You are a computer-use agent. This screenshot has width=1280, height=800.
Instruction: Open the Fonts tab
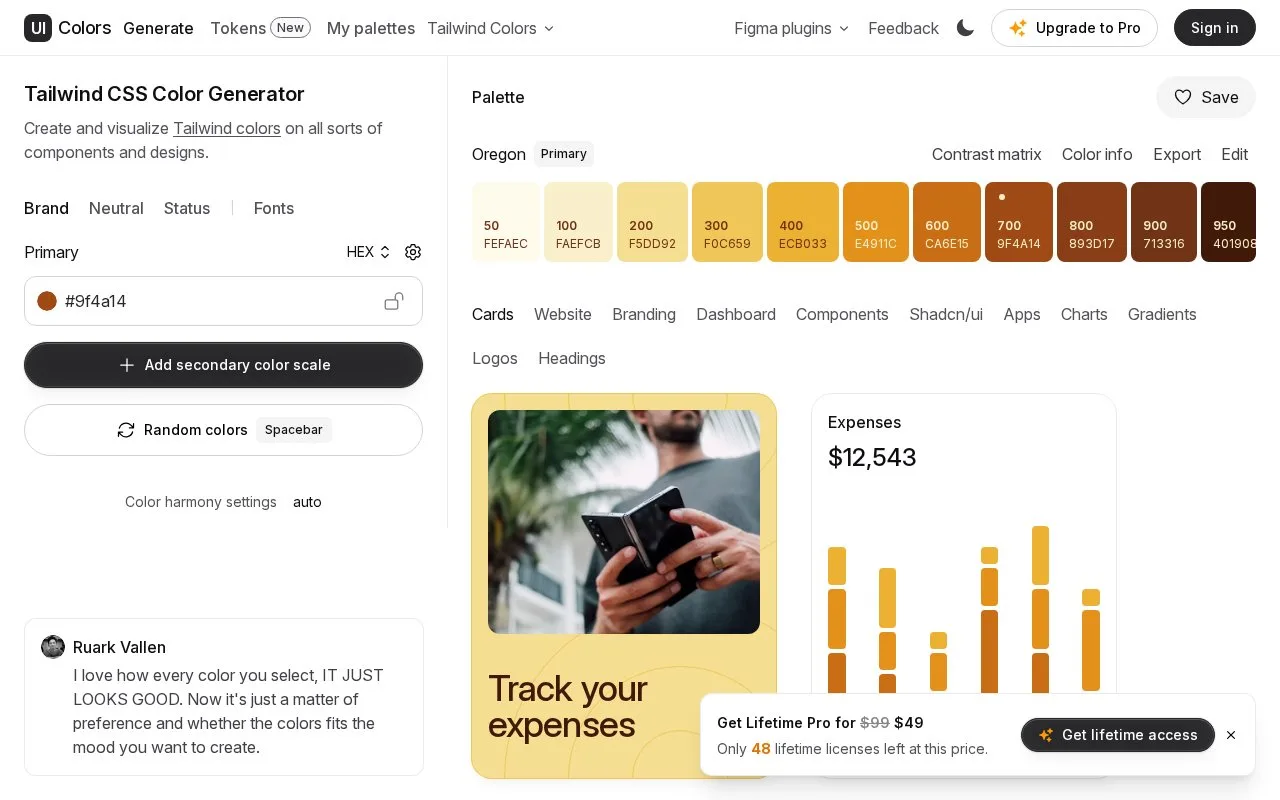click(274, 208)
